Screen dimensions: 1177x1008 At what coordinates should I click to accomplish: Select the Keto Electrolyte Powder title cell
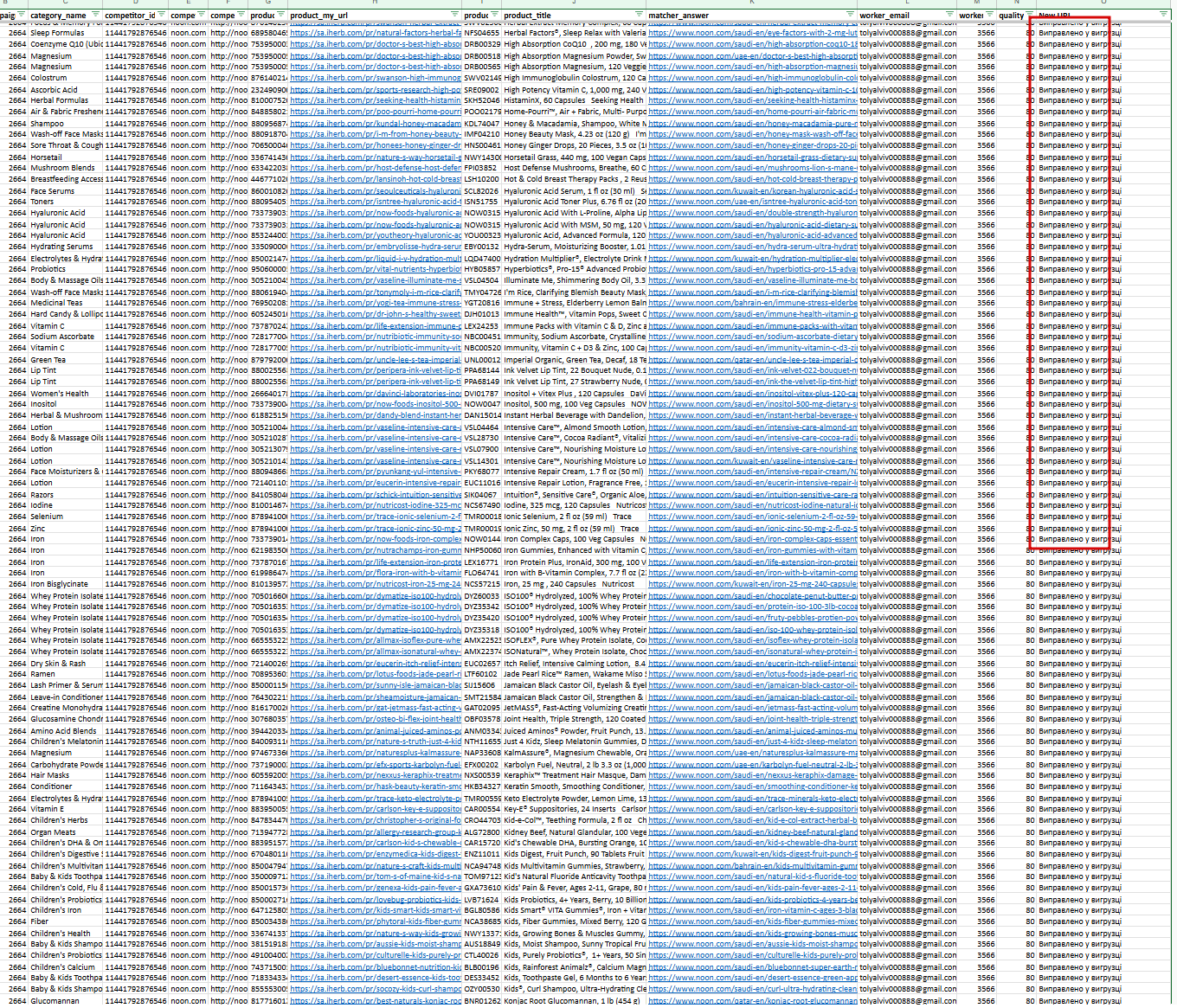pos(575,799)
